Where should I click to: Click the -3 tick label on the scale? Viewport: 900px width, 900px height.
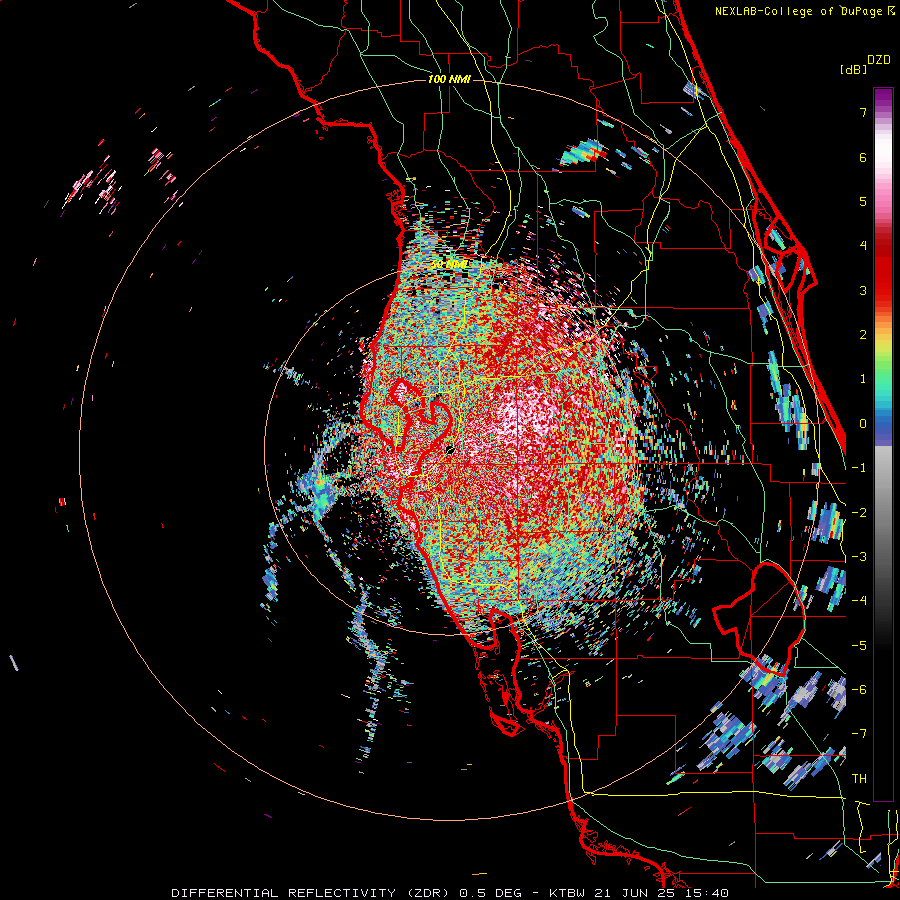click(x=859, y=557)
